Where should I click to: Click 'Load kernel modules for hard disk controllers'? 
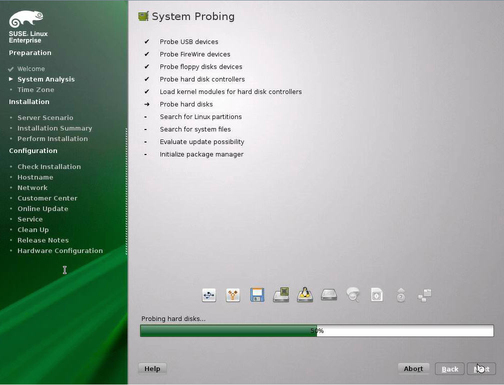[230, 92]
